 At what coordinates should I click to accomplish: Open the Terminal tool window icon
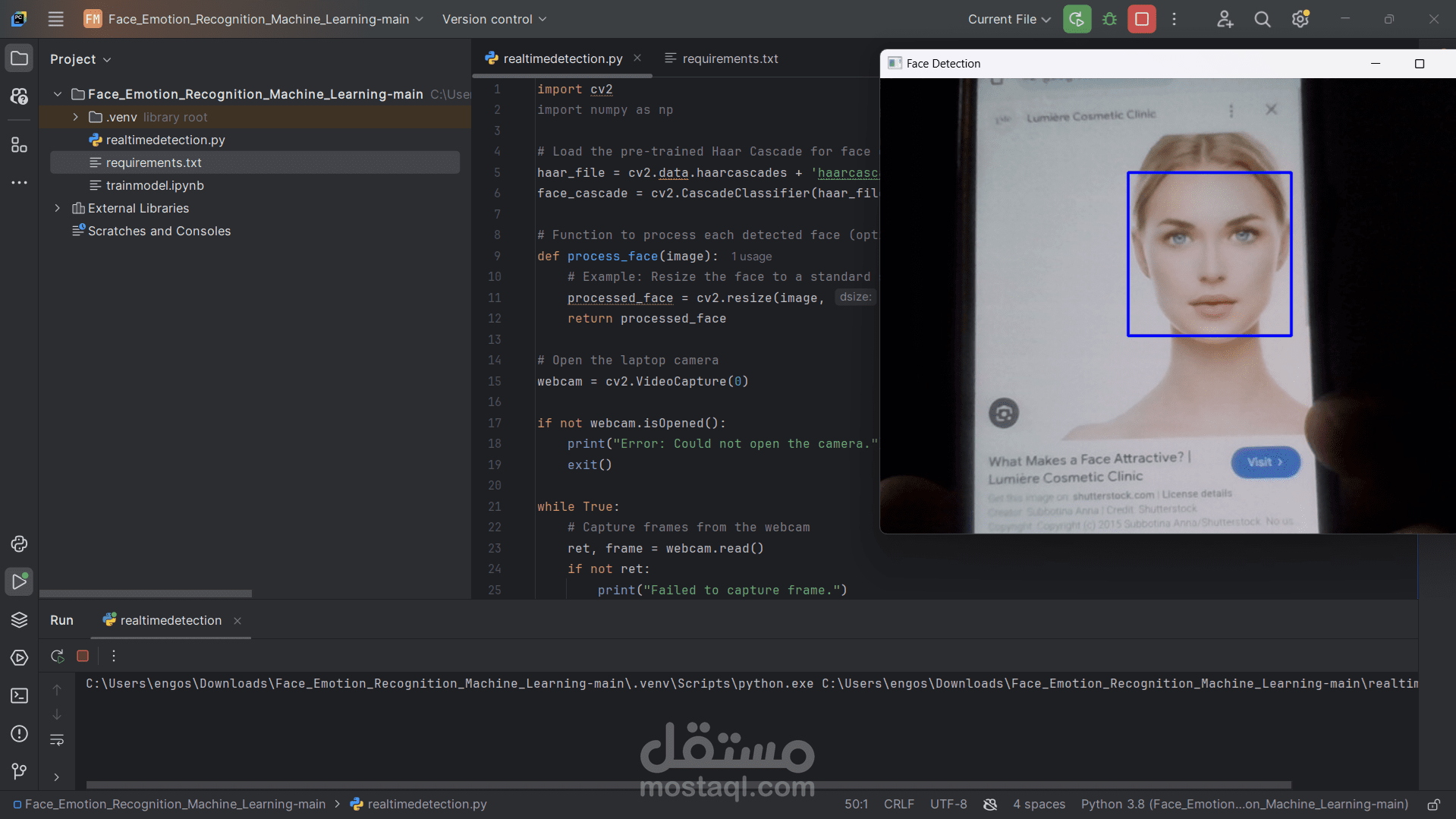[19, 695]
